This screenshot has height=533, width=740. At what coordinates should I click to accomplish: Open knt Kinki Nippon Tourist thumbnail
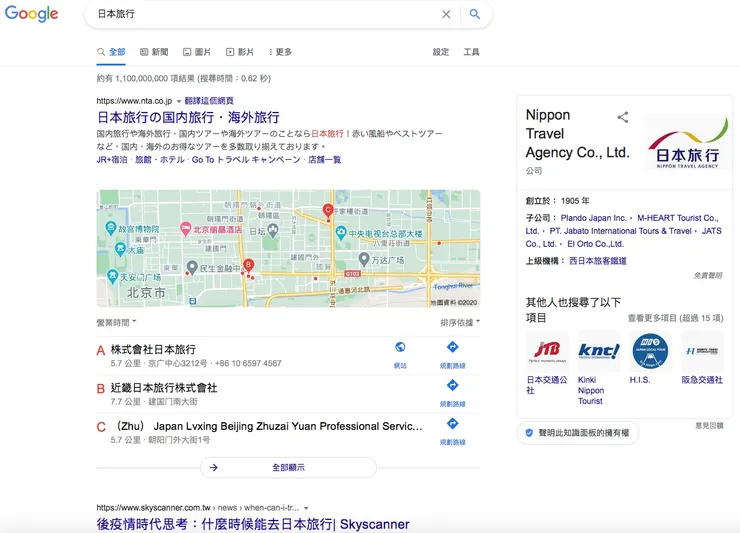tap(599, 351)
